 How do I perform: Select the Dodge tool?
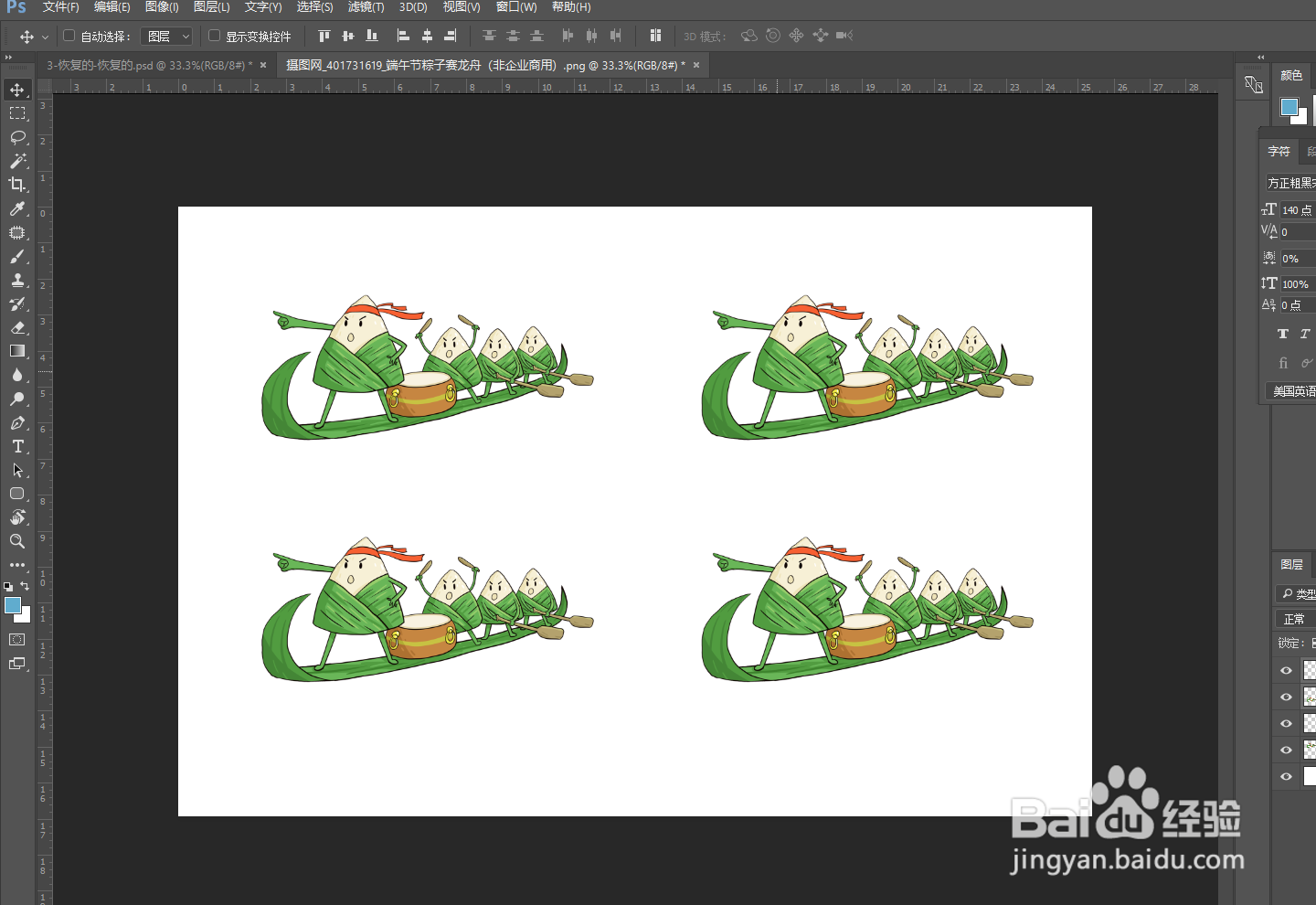[x=16, y=399]
